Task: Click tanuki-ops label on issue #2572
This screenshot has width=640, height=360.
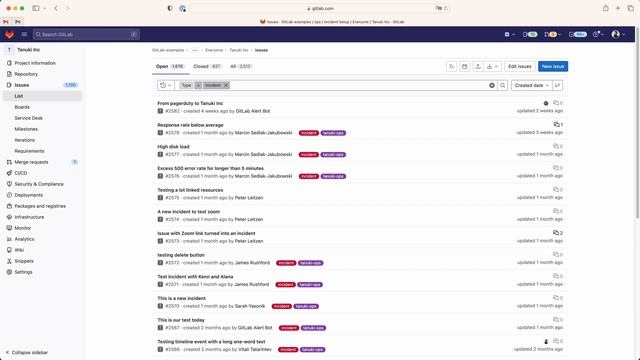Action: tap(311, 263)
